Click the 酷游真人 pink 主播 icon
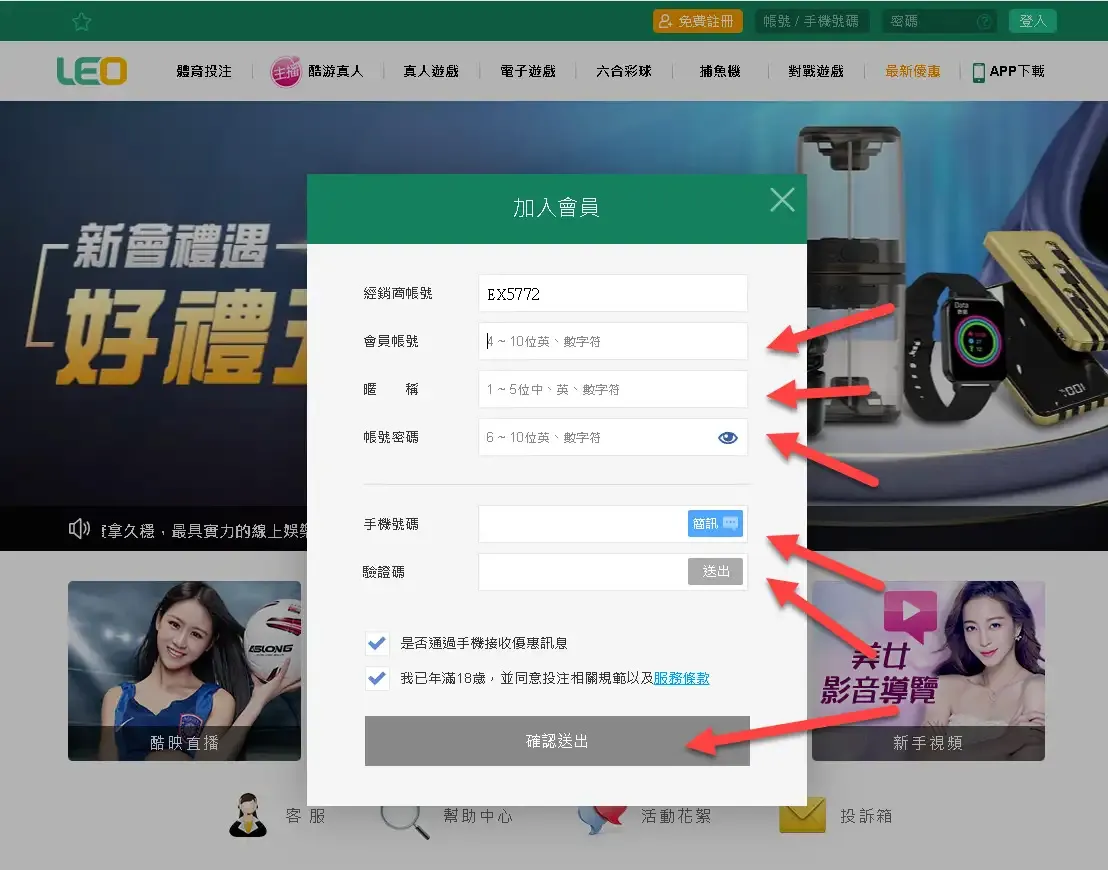 285,71
